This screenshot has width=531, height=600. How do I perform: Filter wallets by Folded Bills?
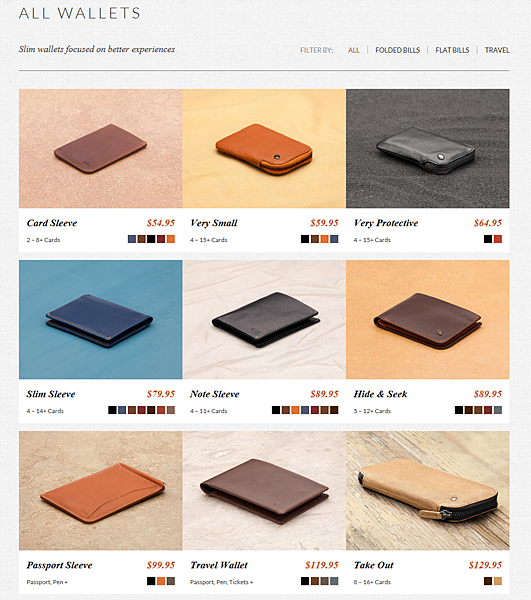click(x=397, y=50)
